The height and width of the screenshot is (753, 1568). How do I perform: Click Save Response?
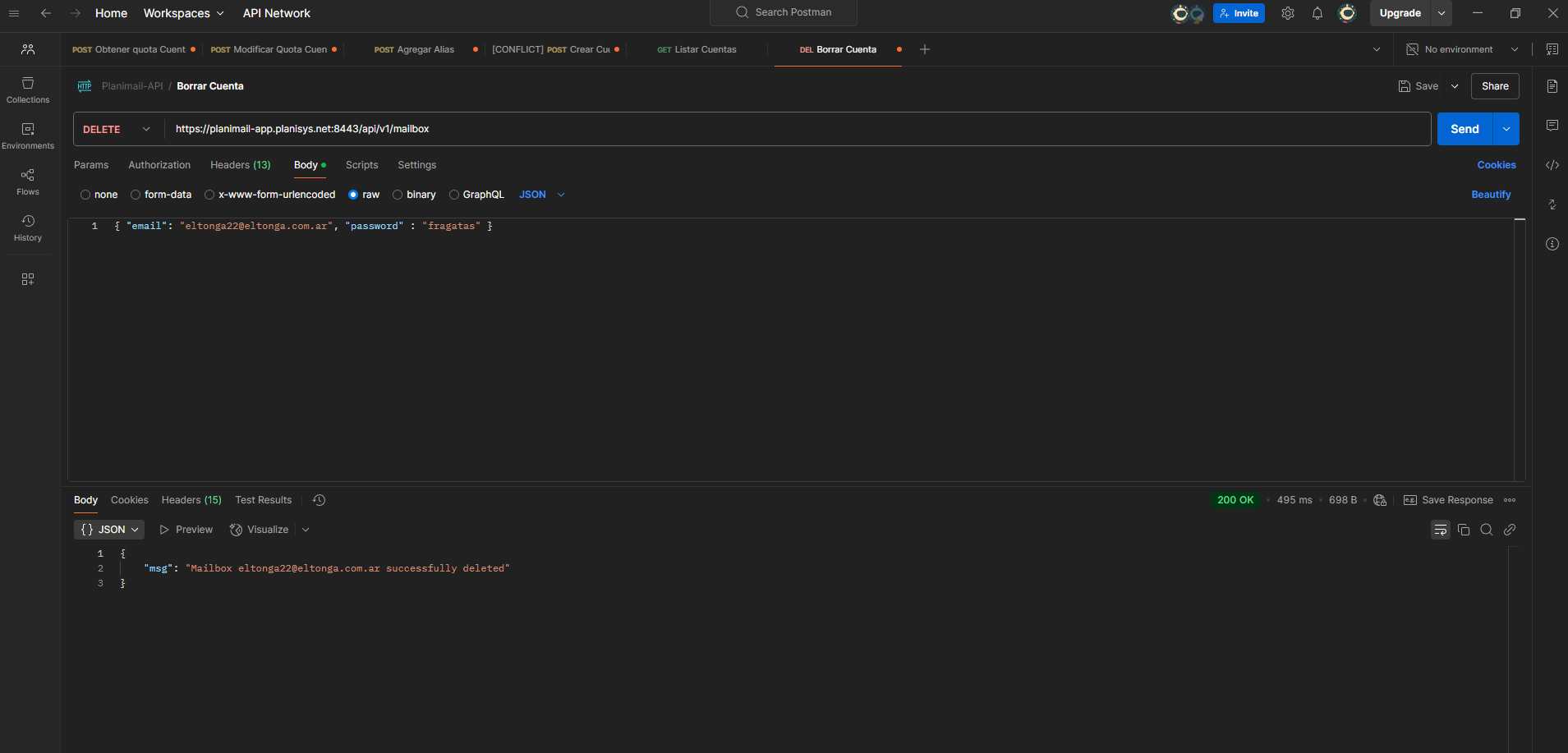coord(1448,500)
